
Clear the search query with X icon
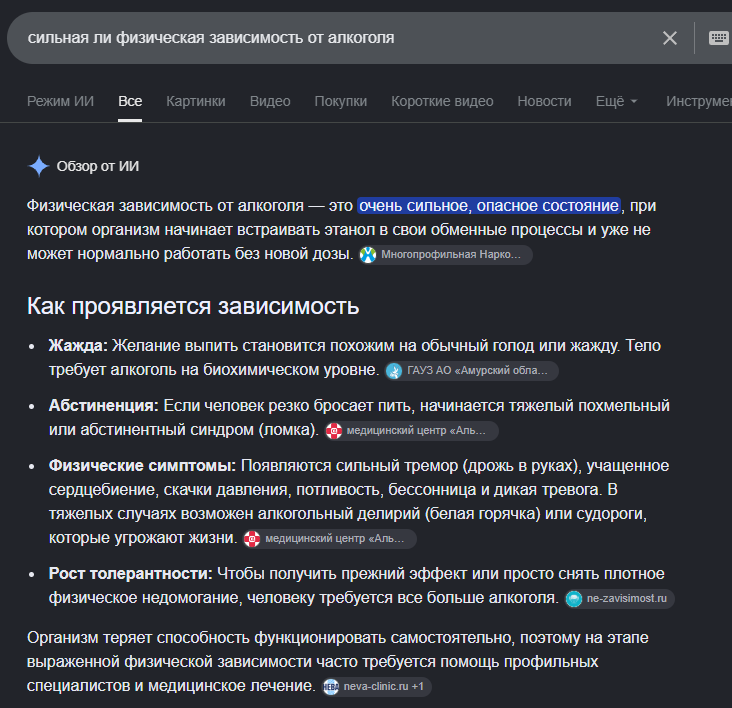669,38
